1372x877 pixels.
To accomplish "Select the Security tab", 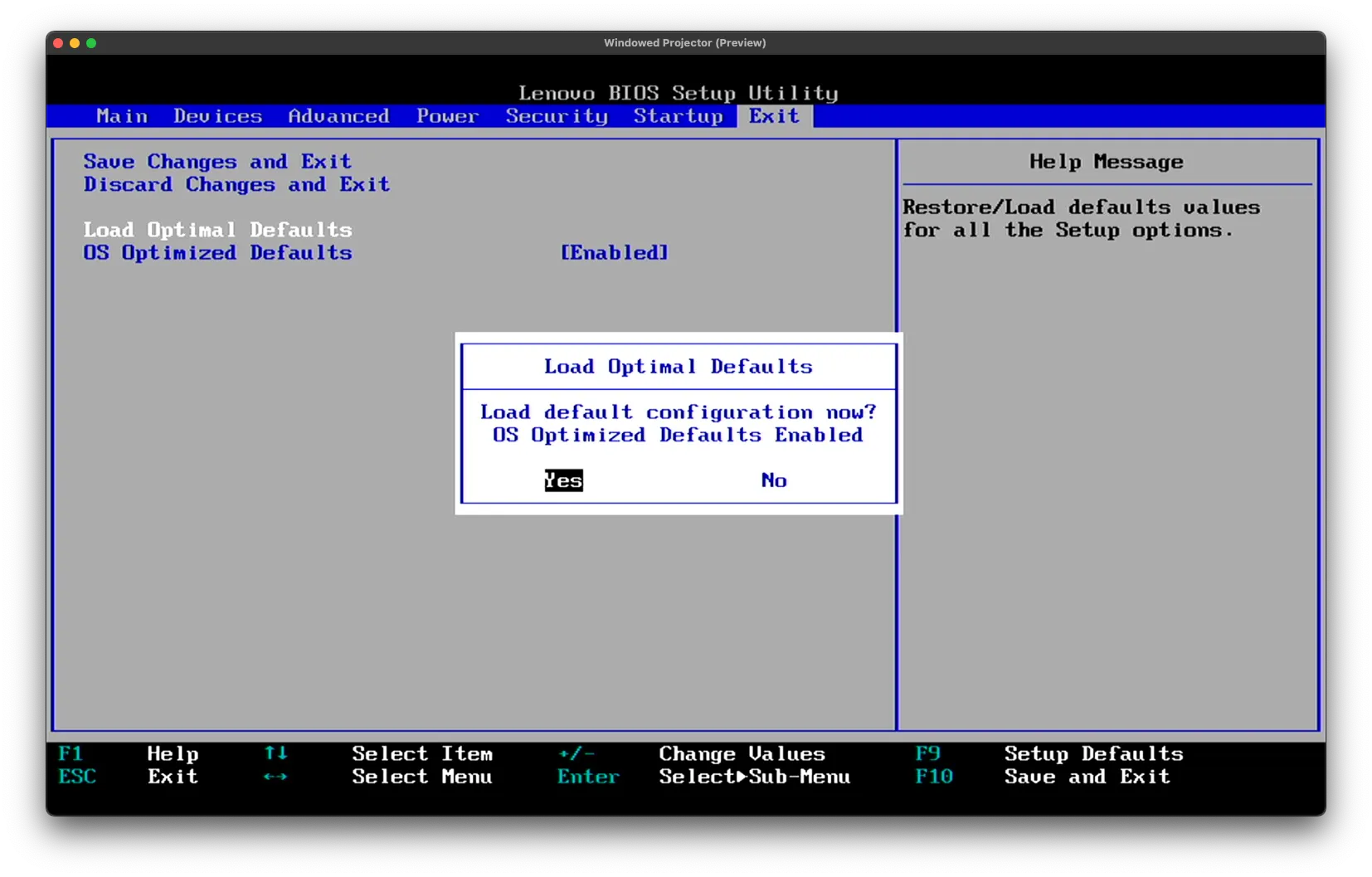I will (x=557, y=116).
